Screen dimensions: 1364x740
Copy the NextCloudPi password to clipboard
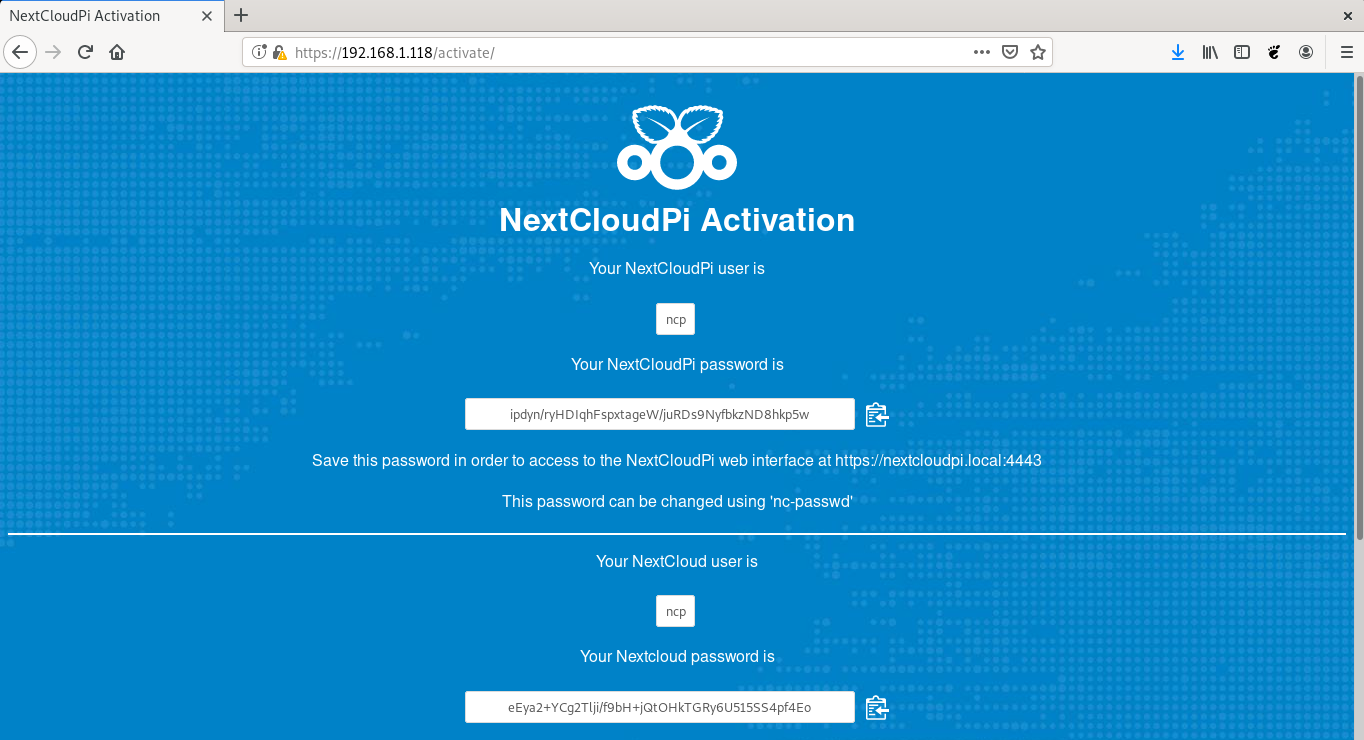[x=877, y=415]
